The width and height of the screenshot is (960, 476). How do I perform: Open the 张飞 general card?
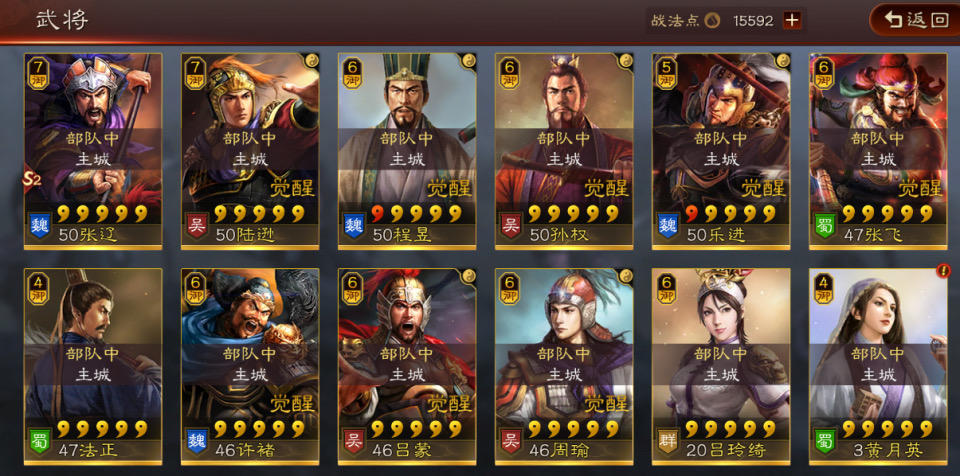878,151
